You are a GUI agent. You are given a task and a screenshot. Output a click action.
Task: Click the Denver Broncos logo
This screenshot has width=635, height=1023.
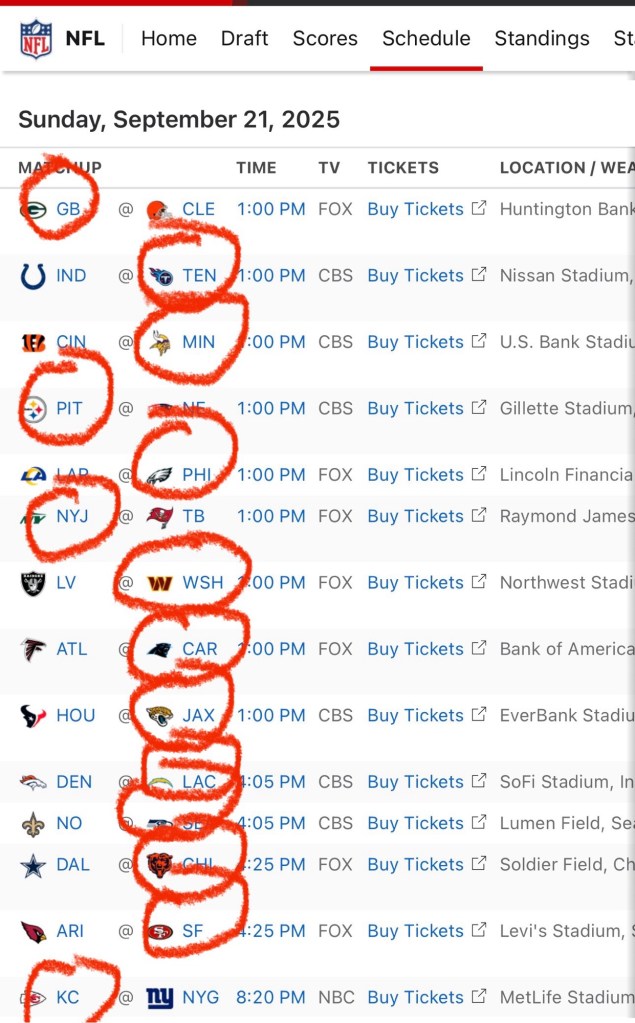click(33, 782)
